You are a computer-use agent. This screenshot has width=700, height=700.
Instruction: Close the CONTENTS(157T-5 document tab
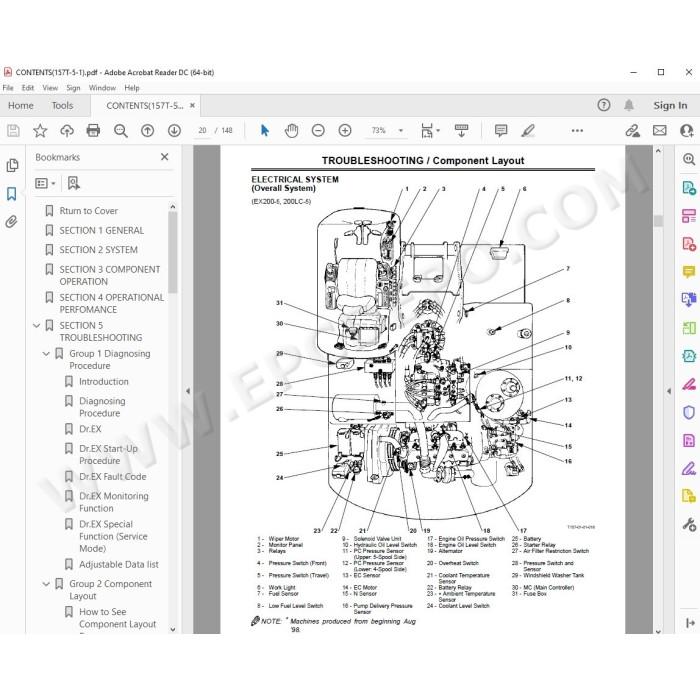[x=192, y=105]
